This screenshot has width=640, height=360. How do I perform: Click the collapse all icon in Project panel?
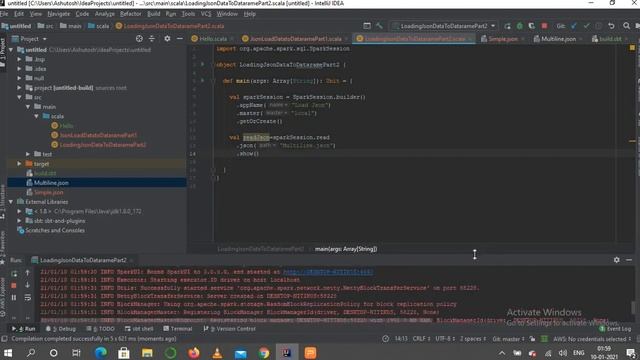tap(152, 39)
